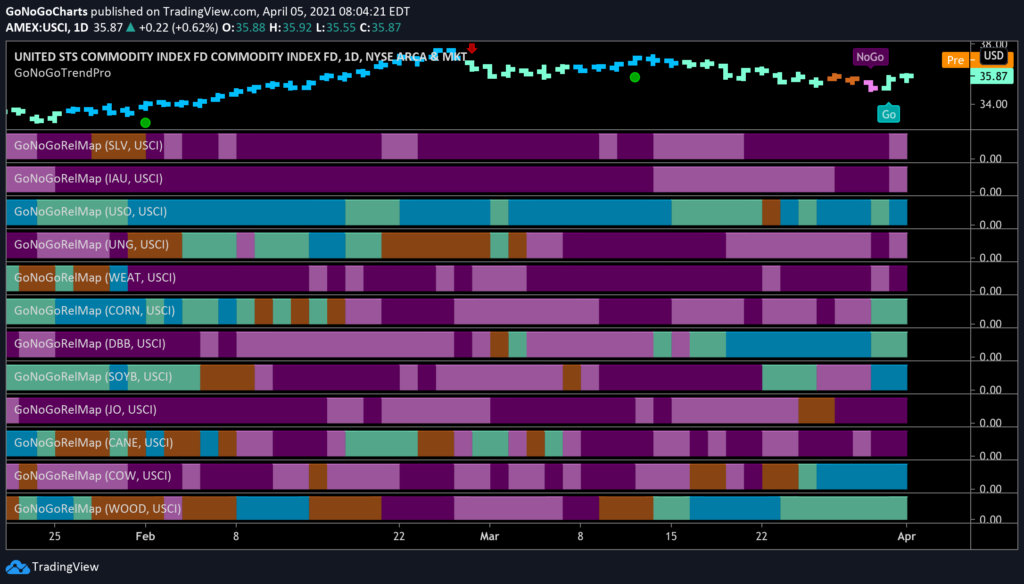1024x584 pixels.
Task: Select the GoNoGoRelMap (SOYB, USCI) label
Action: click(x=93, y=377)
